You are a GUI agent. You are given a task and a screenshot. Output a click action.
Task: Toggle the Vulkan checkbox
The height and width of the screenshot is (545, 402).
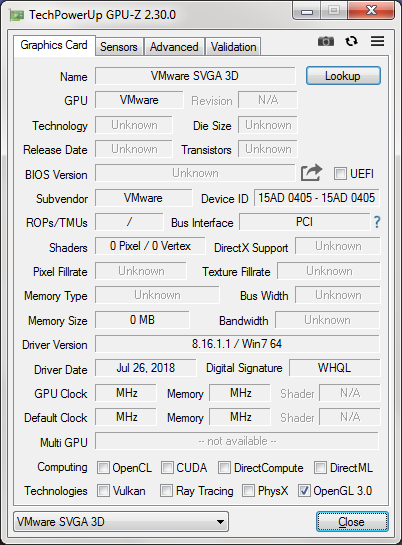[x=103, y=491]
